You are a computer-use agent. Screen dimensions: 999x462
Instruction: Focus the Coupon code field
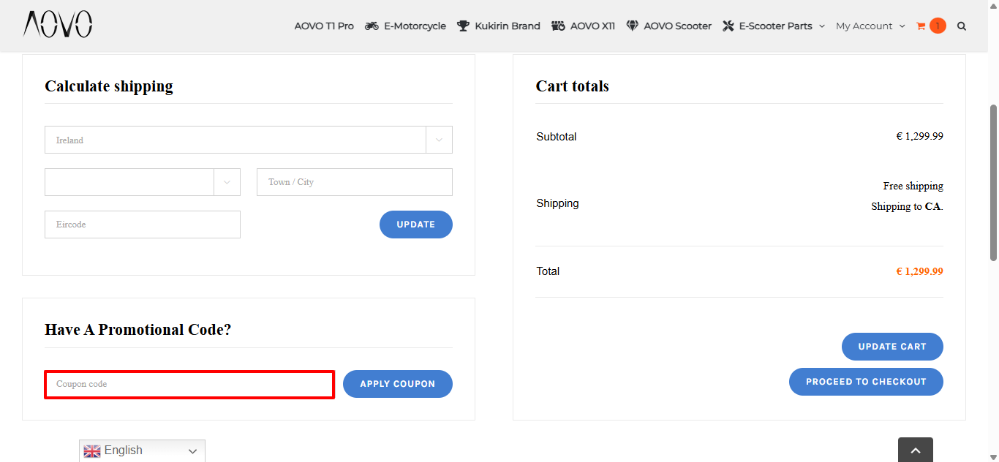coord(189,384)
